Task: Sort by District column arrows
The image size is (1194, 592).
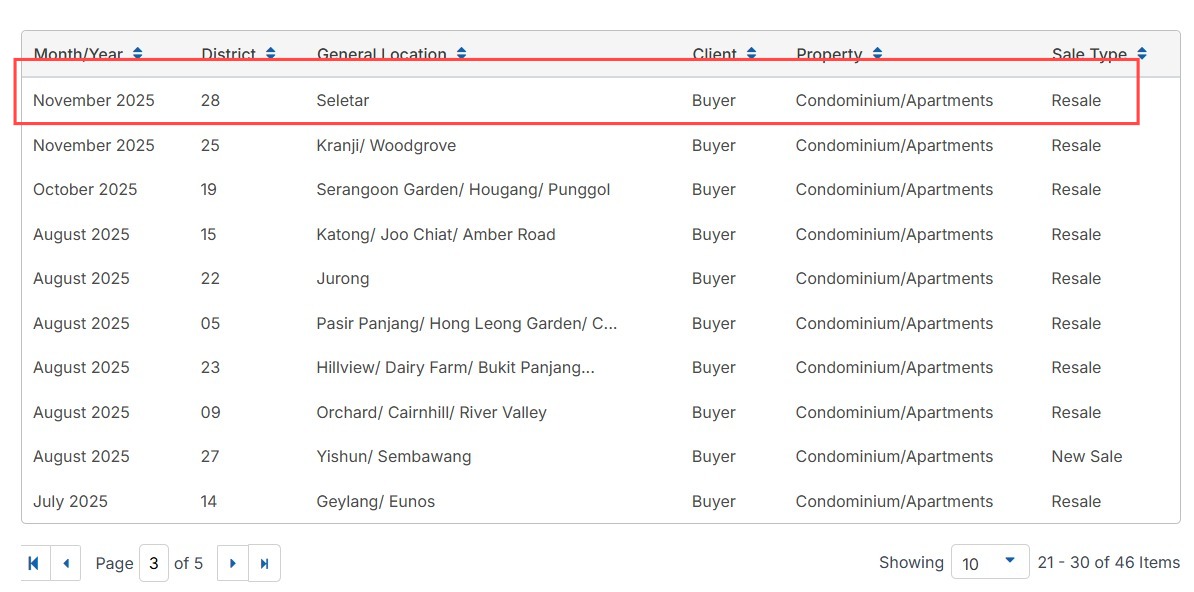Action: (x=270, y=53)
